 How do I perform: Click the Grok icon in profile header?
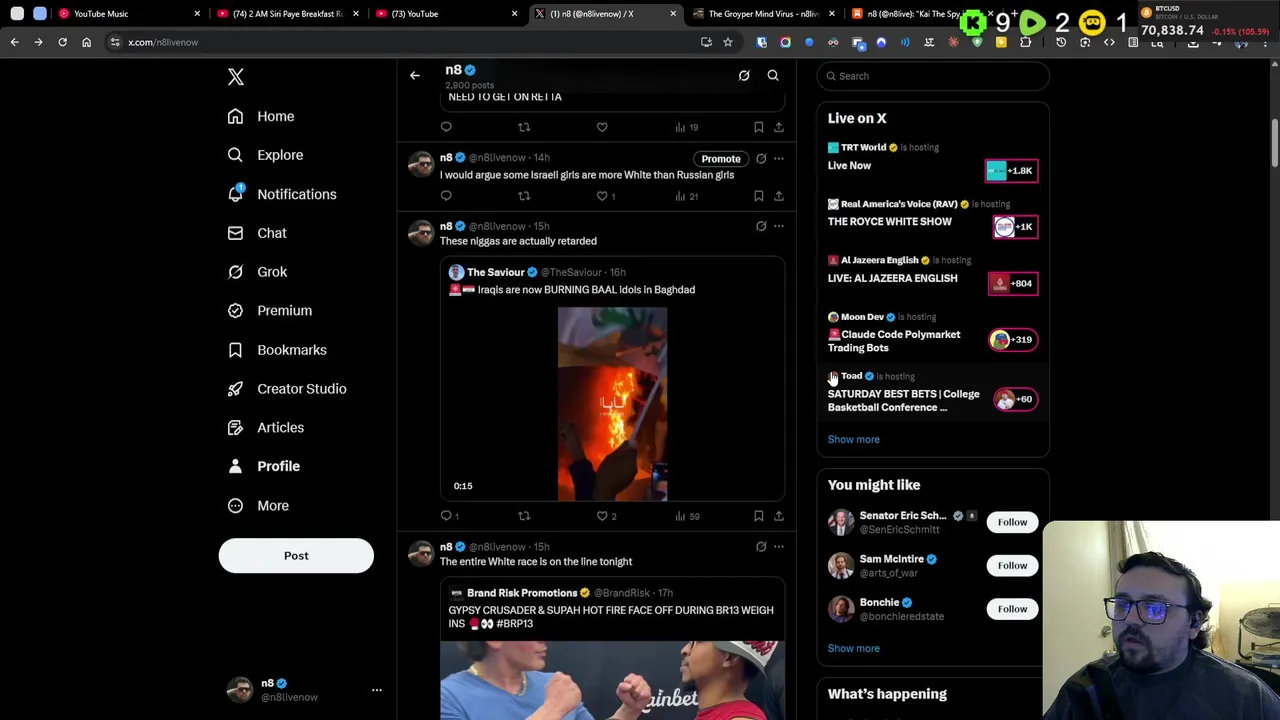(744, 76)
